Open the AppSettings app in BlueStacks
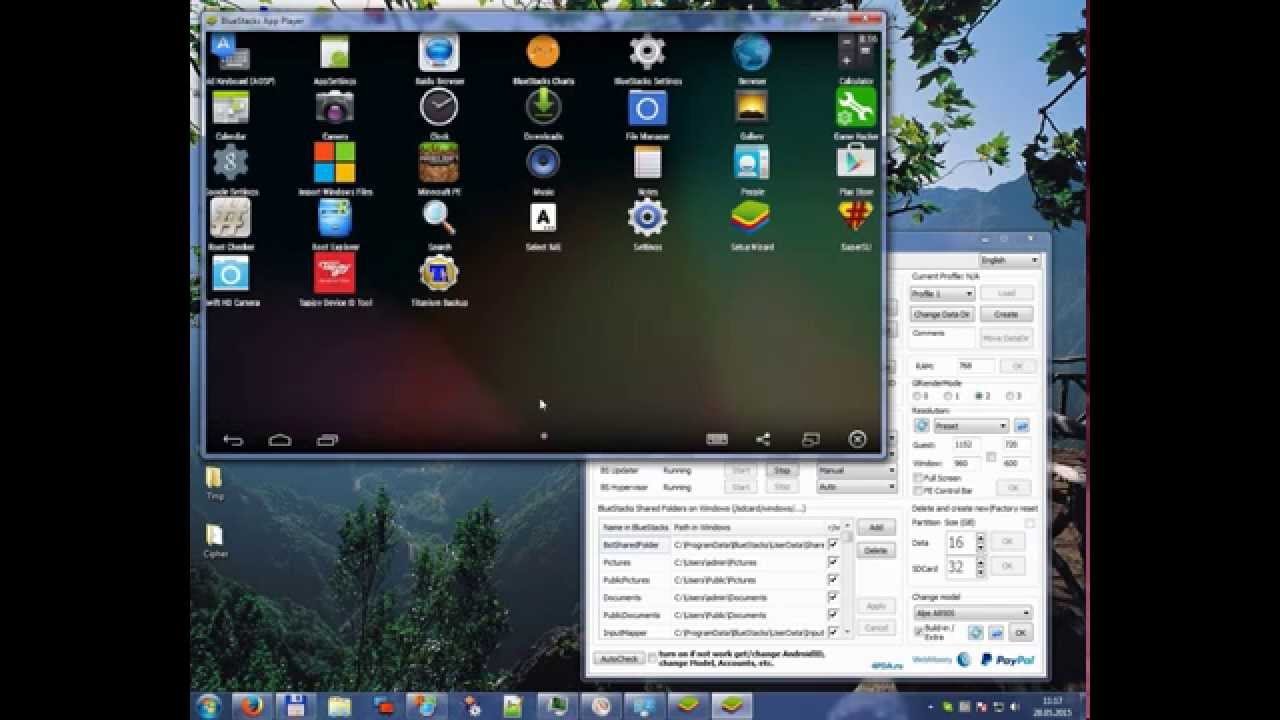This screenshot has height=720, width=1280. 335,52
